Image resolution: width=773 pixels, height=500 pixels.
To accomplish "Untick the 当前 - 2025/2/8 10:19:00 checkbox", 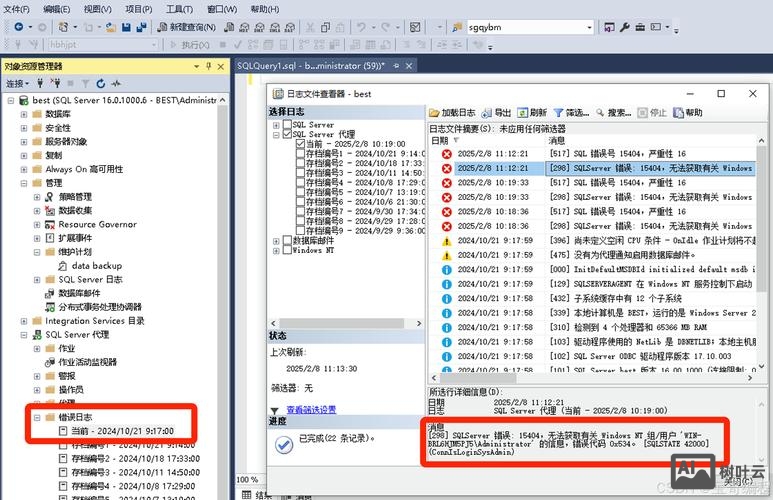I will pyautogui.click(x=300, y=144).
